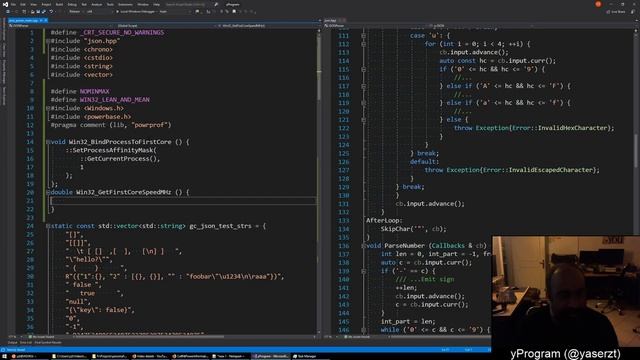Collapse the else block at line 121
Viewport: 640px width, 360px height.
363,120
